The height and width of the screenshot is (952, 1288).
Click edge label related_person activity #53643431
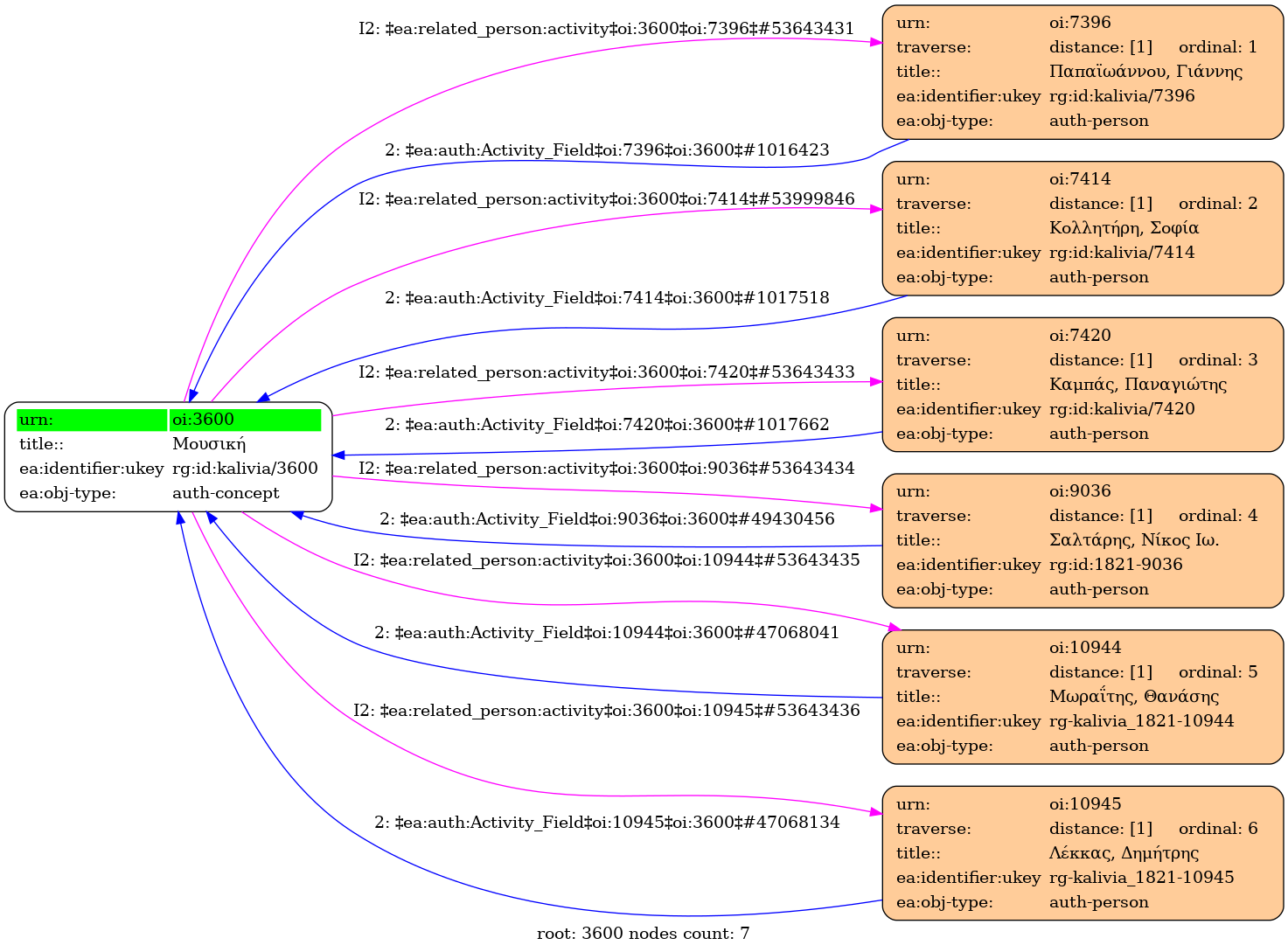tap(606, 29)
